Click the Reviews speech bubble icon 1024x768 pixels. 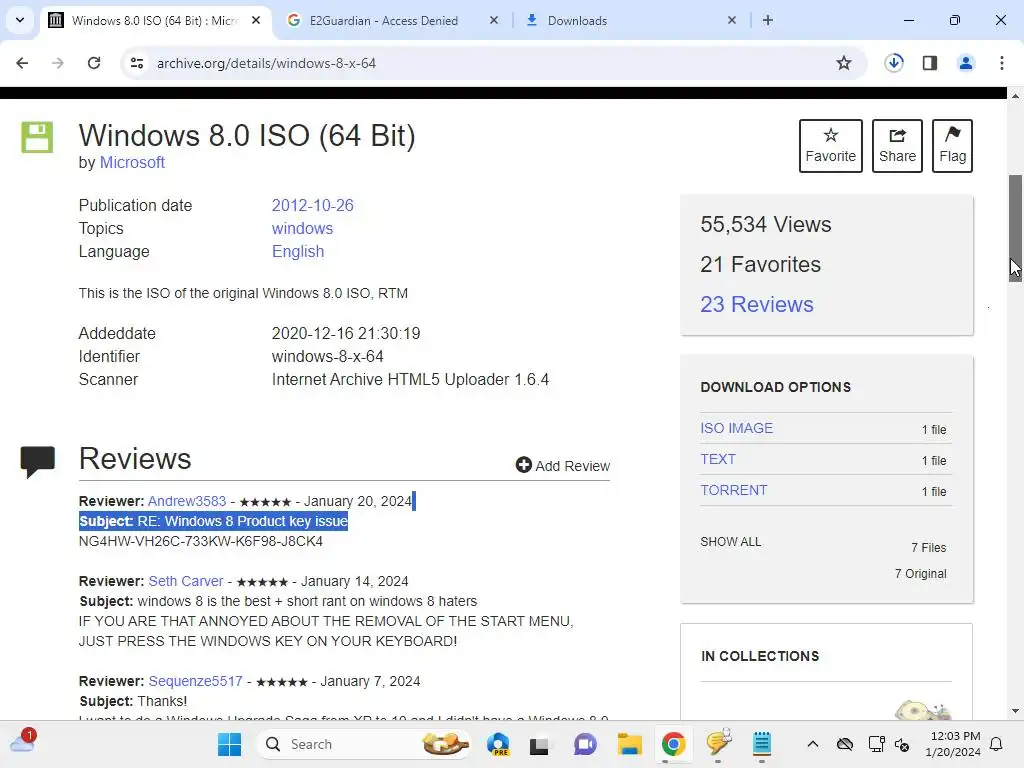click(x=37, y=462)
